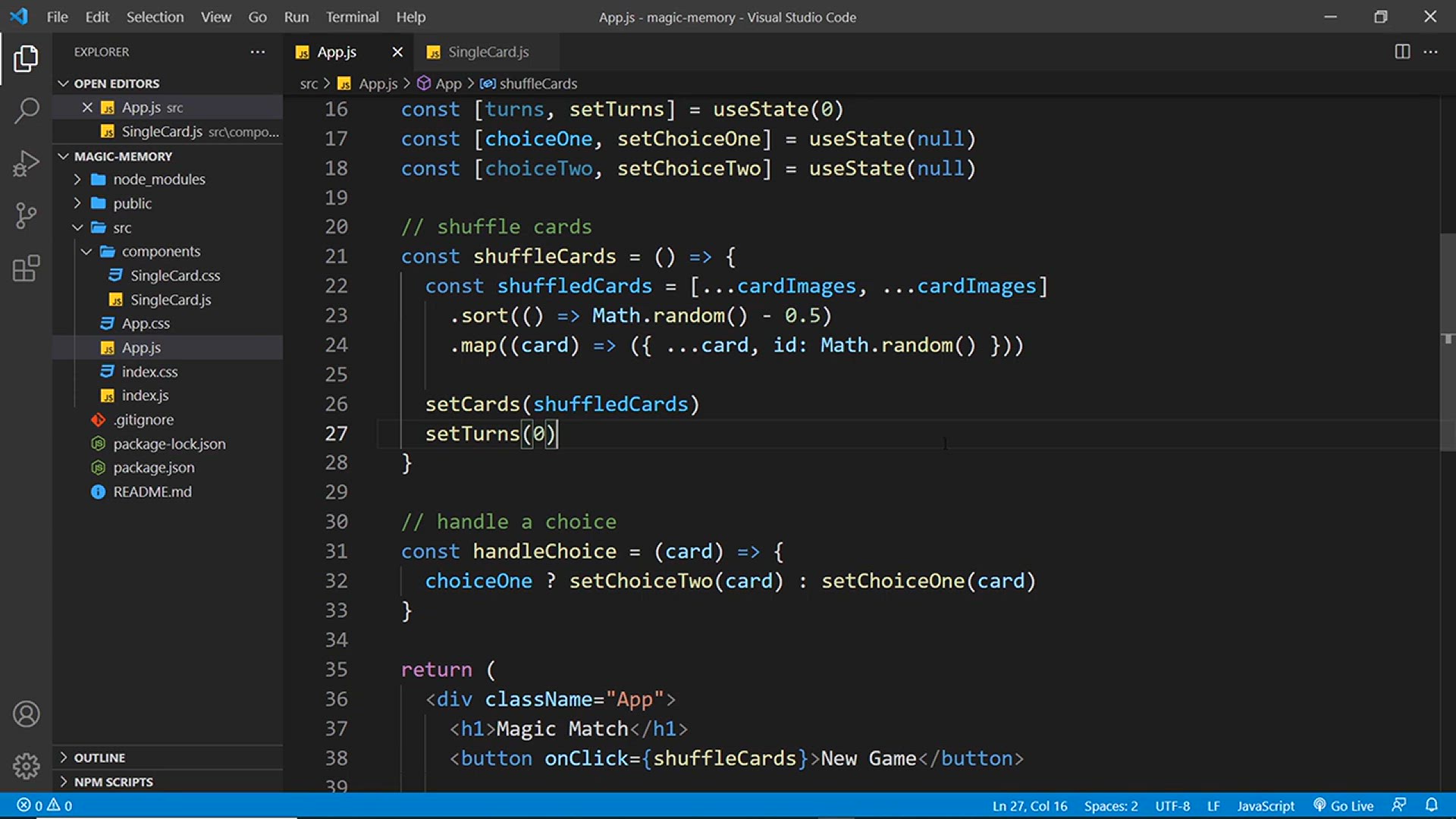
Task: Click the editor vertical scrollbar
Action: [1448, 341]
